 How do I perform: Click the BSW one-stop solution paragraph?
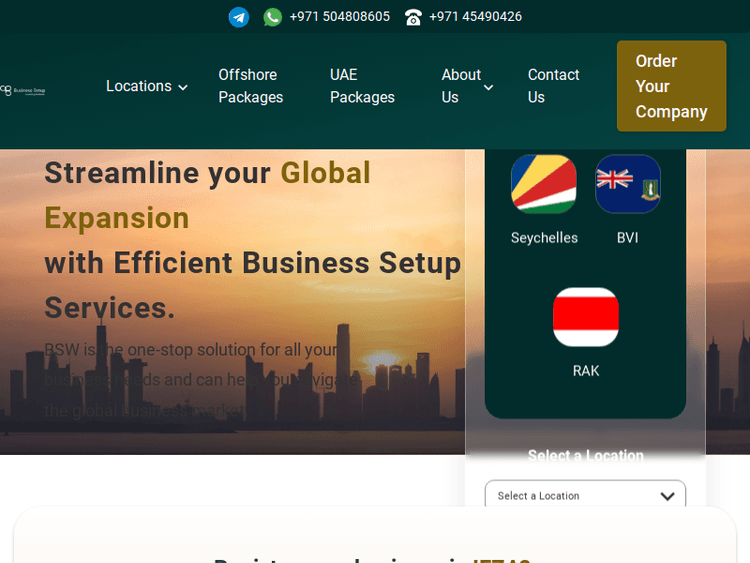coord(201,380)
